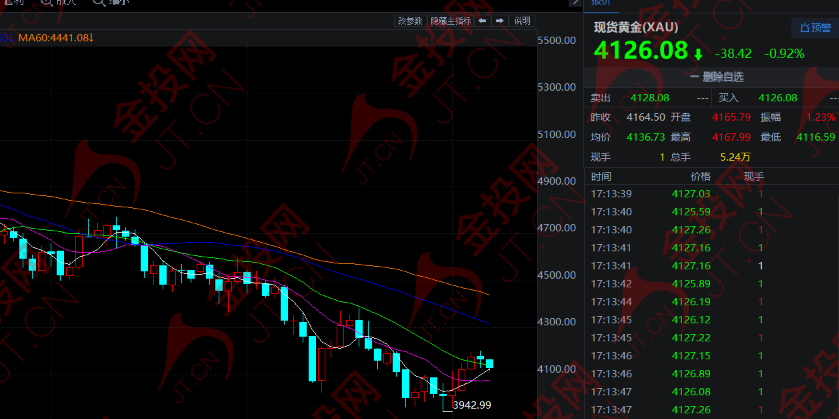Click the 4100.00 price axis label
This screenshot has width=839, height=419.
(557, 369)
